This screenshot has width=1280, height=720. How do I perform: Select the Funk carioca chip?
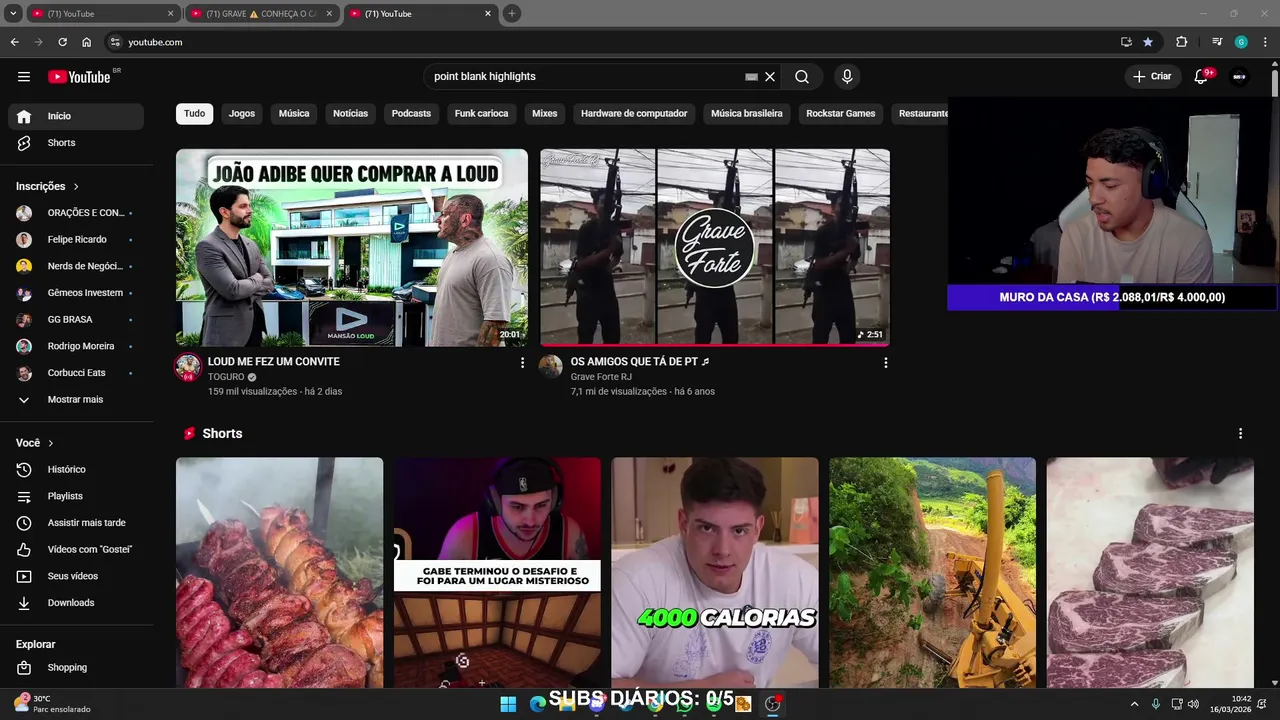[x=481, y=114]
